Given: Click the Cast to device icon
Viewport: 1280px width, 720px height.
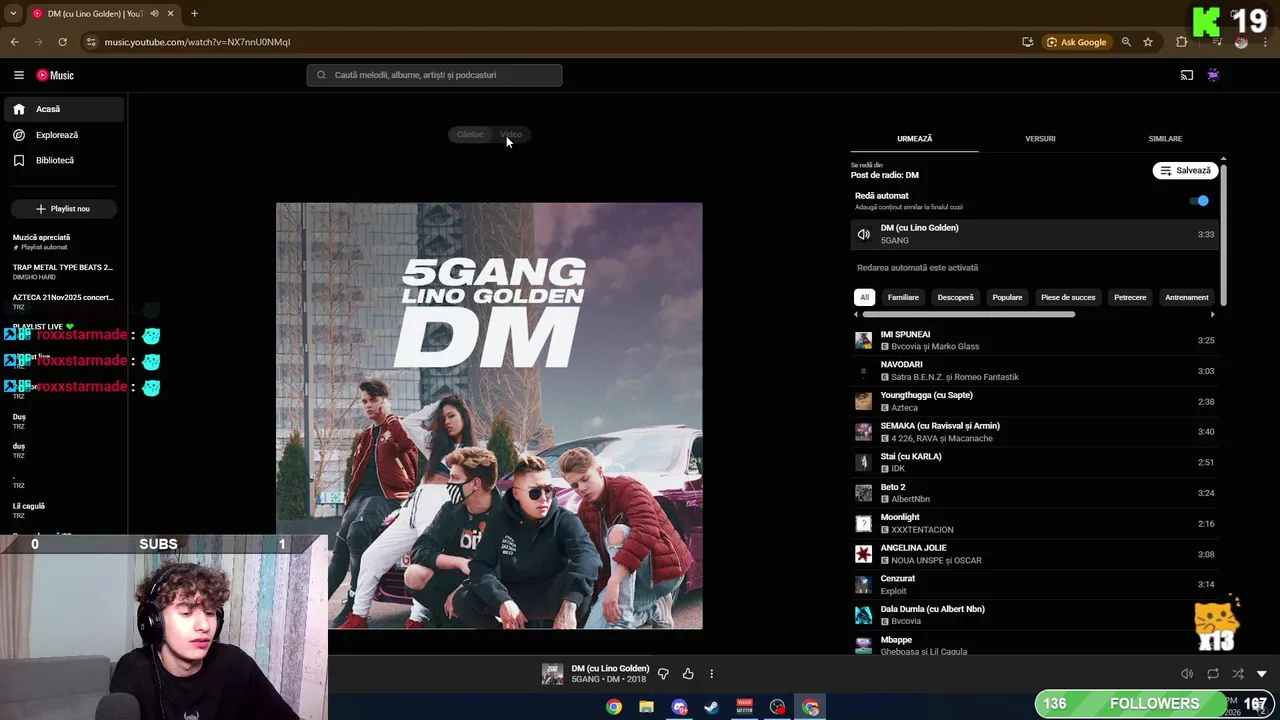Looking at the screenshot, I should coord(1187,75).
